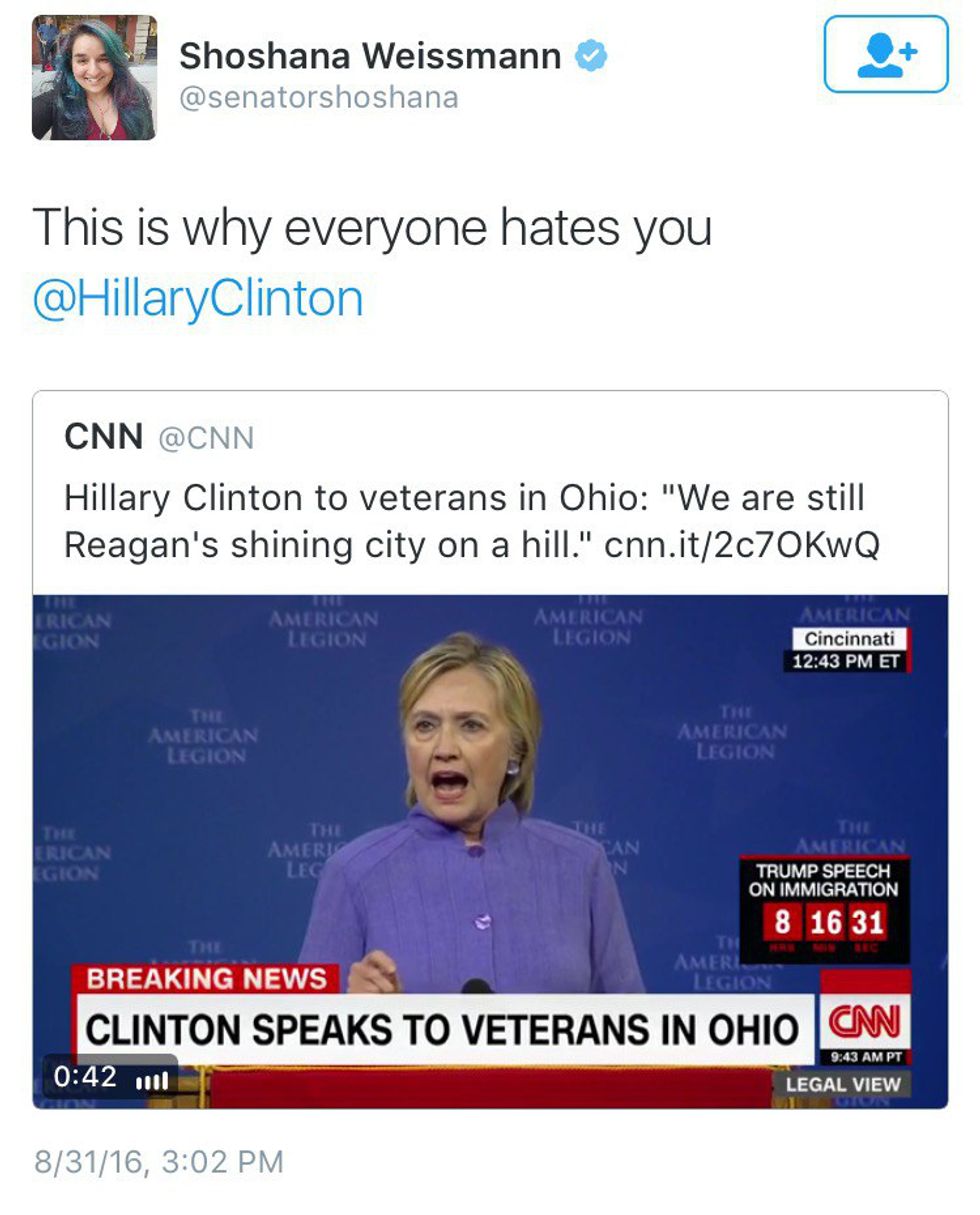
Task: Click the follow user icon button
Action: [x=885, y=54]
